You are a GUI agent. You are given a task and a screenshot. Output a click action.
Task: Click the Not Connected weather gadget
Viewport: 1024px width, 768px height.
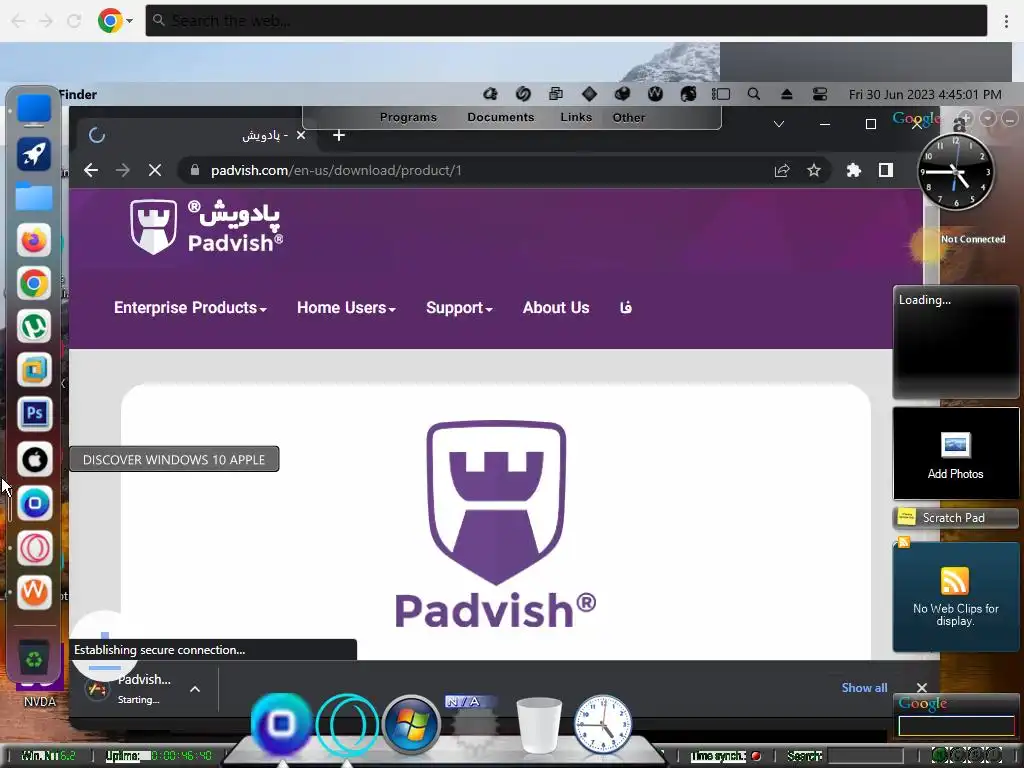pyautogui.click(x=957, y=246)
